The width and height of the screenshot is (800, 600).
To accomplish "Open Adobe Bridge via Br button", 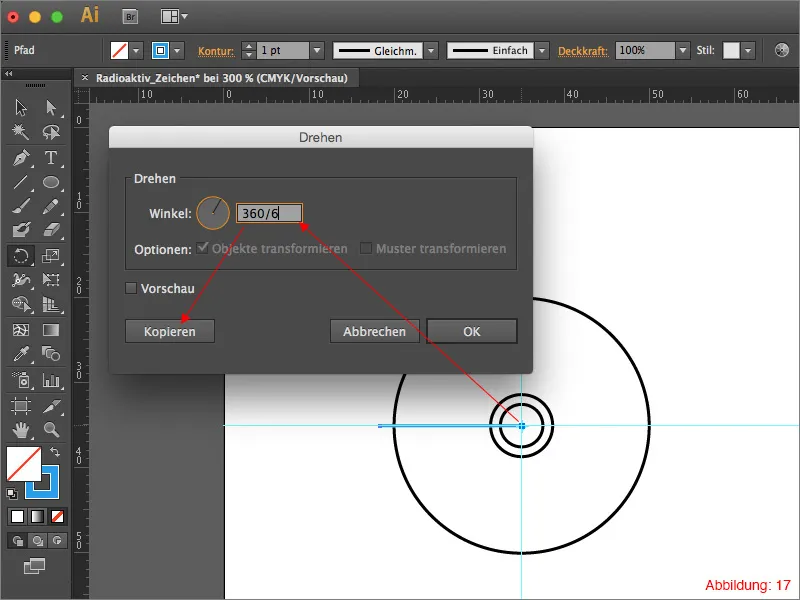I will click(x=131, y=17).
